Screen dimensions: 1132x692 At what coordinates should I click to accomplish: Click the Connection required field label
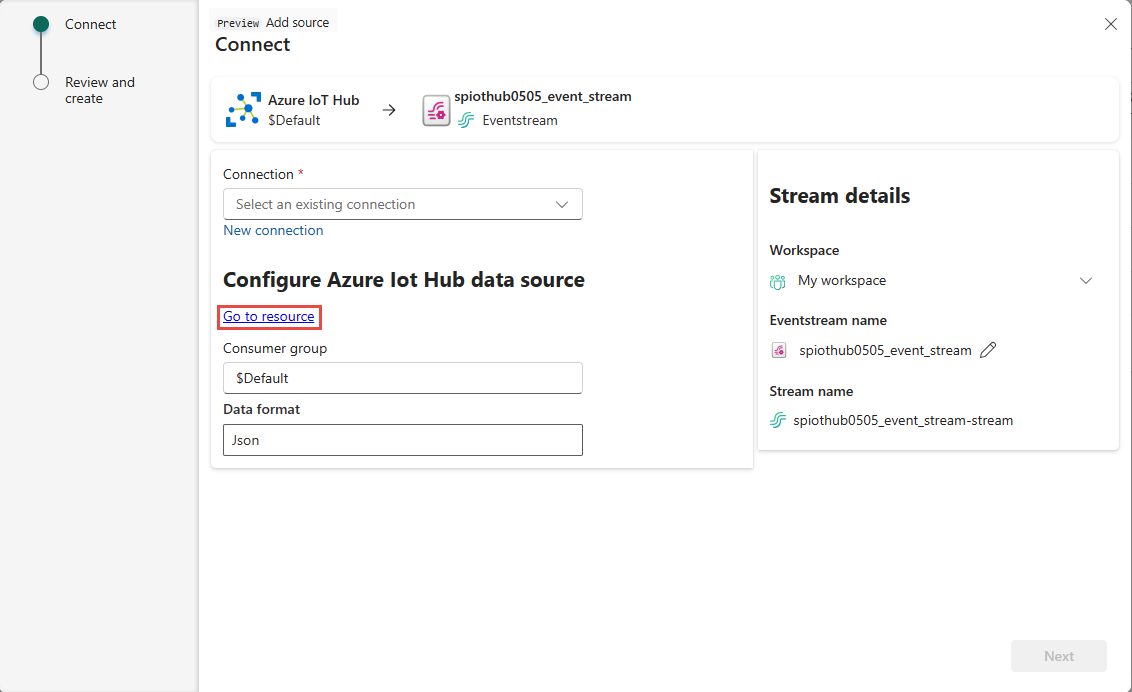click(263, 174)
